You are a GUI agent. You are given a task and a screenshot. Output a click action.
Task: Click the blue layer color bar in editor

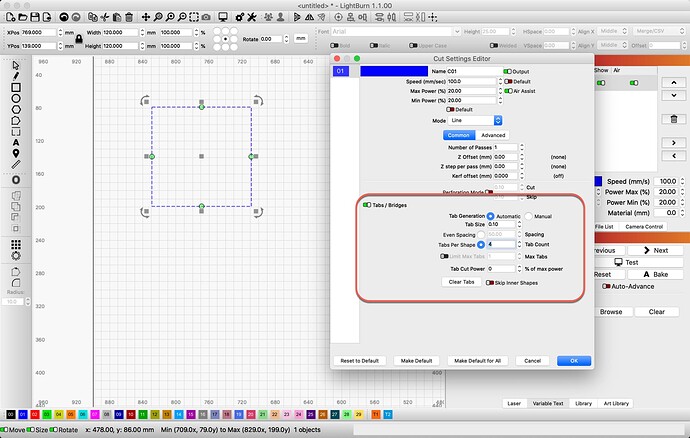pyautogui.click(x=394, y=71)
